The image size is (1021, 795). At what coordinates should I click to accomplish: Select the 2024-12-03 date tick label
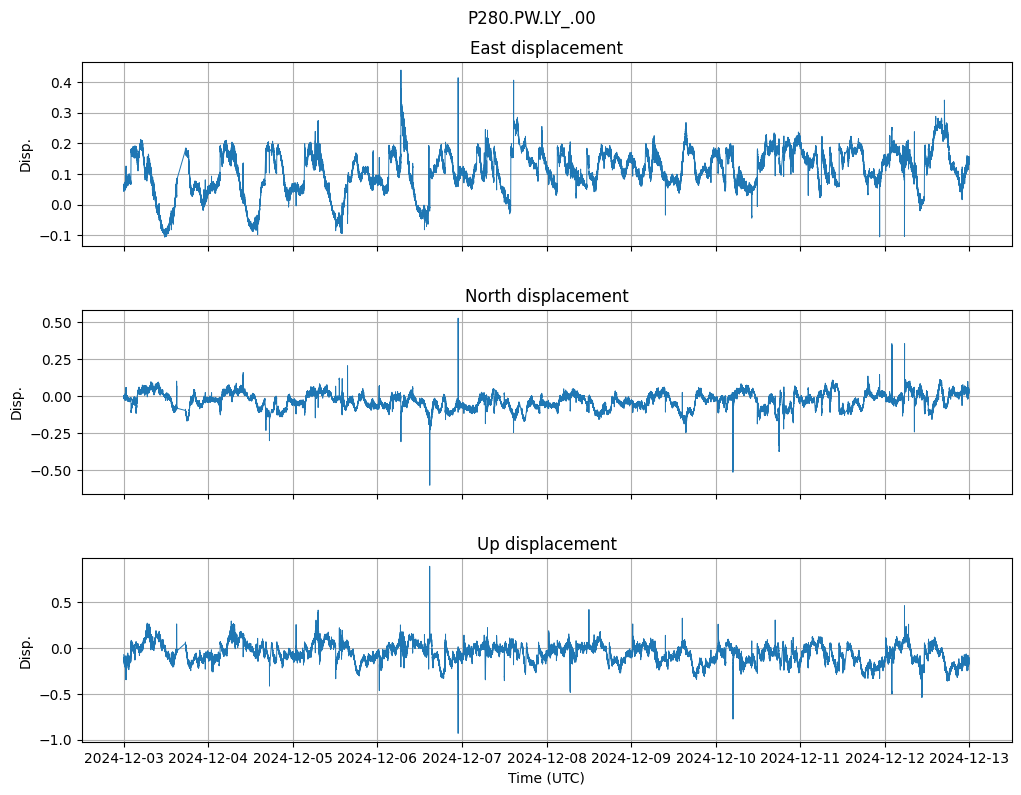(x=124, y=758)
